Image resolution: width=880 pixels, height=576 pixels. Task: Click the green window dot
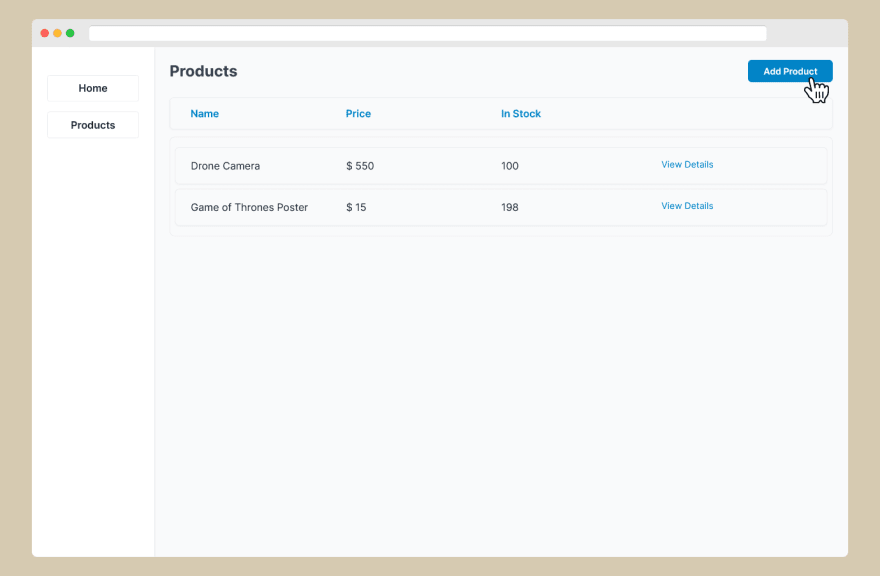[x=70, y=32]
